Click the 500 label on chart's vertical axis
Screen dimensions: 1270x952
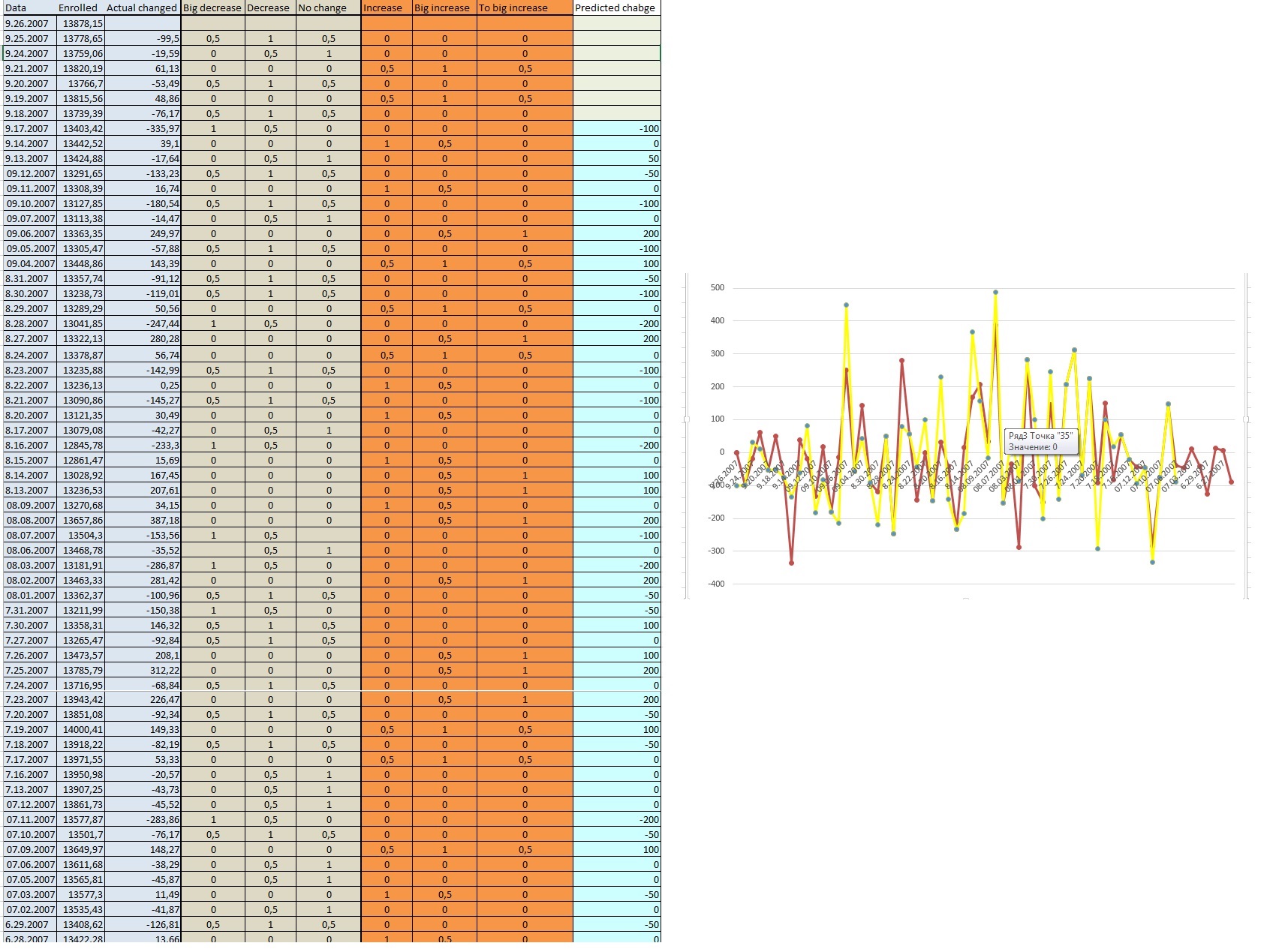coord(717,287)
